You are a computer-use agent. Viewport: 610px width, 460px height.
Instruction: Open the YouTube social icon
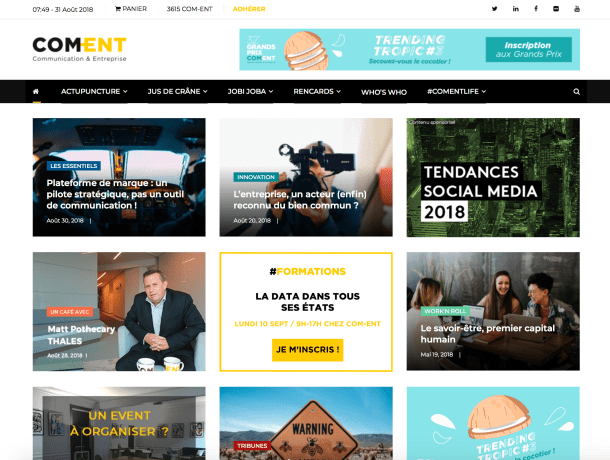[577, 9]
